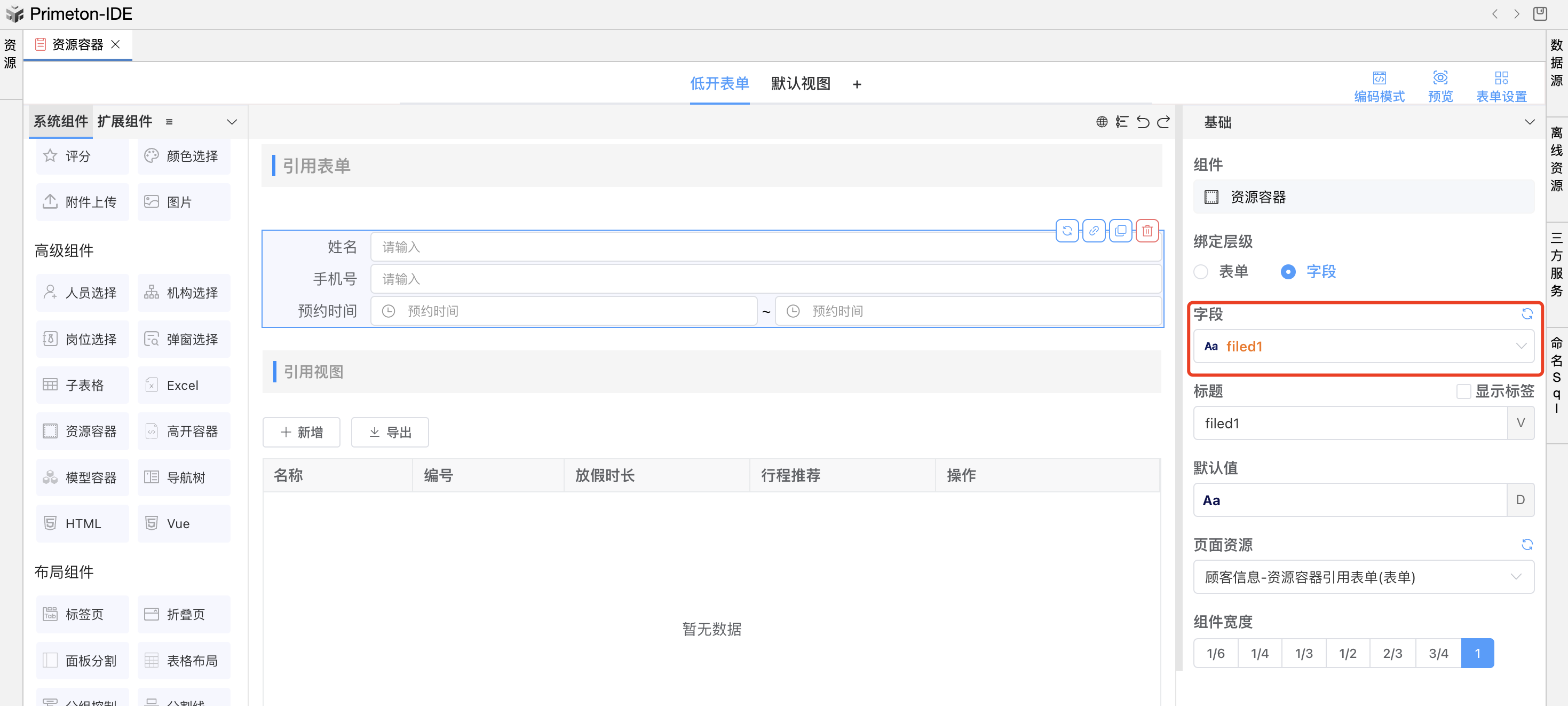
Task: Open the filed1 field dropdown
Action: (x=1363, y=346)
